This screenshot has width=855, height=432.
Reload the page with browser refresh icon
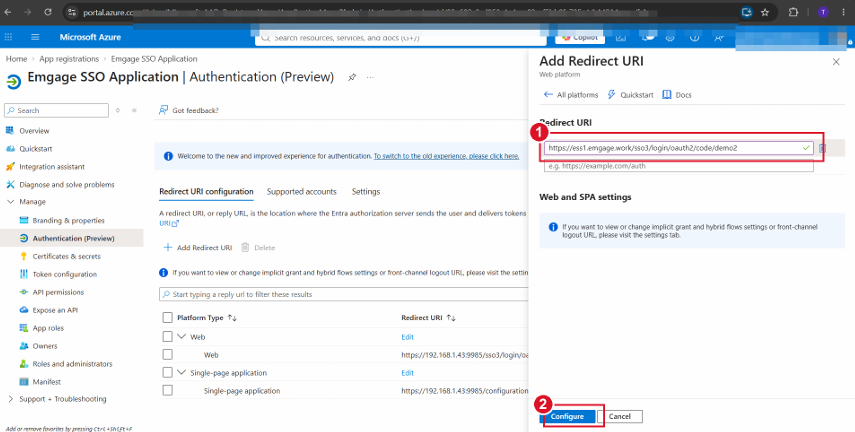coord(48,12)
